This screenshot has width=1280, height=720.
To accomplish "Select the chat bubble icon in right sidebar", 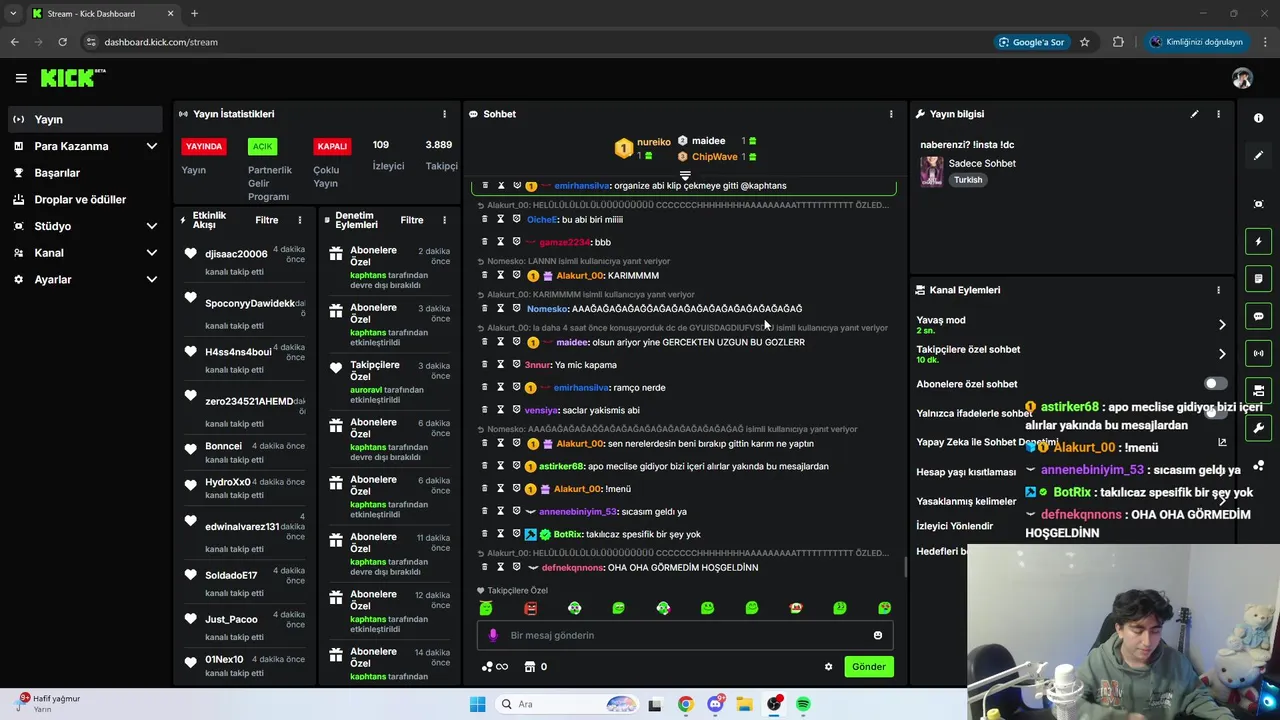I will point(1258,316).
